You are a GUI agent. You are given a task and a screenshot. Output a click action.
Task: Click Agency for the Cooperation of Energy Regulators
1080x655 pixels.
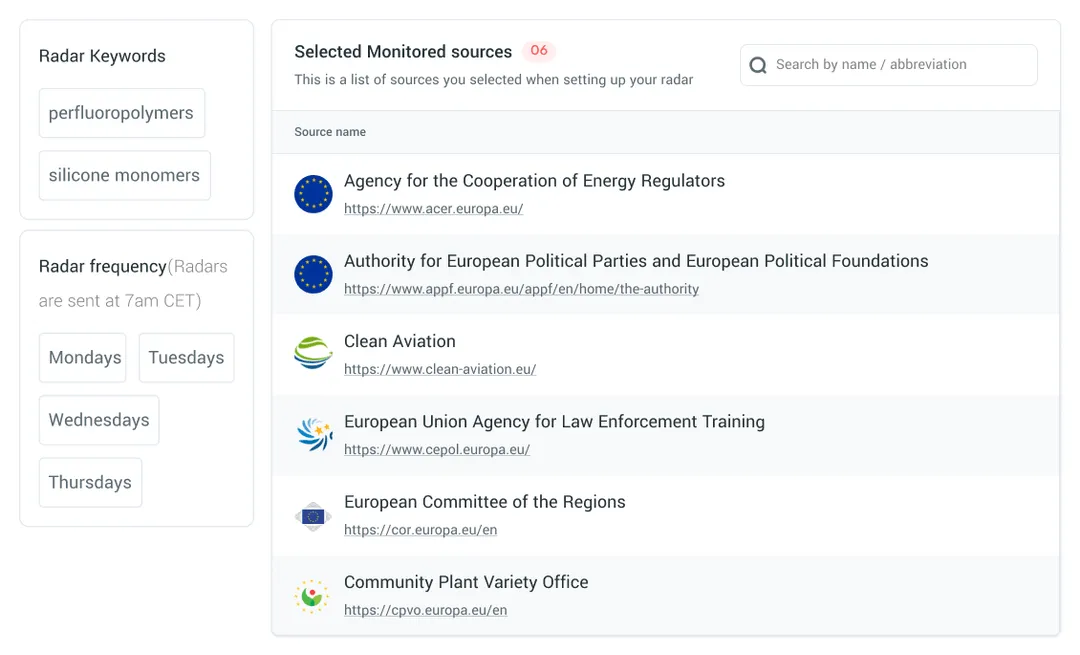pos(534,181)
